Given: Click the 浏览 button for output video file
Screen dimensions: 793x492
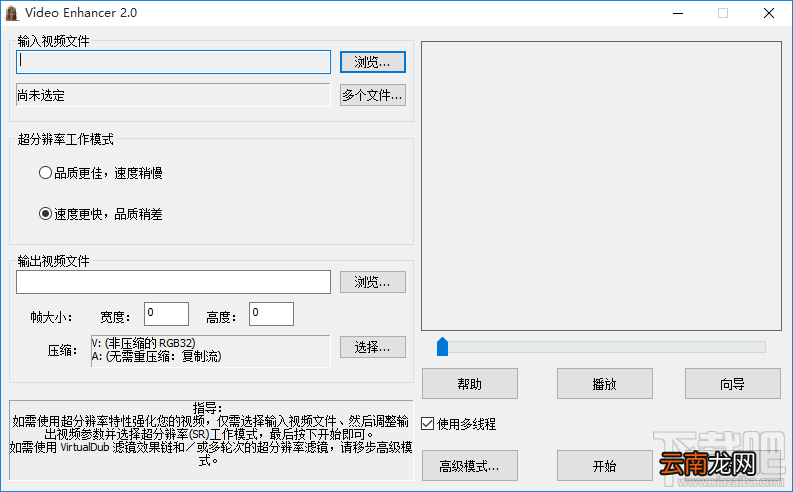Looking at the screenshot, I should click(373, 282).
